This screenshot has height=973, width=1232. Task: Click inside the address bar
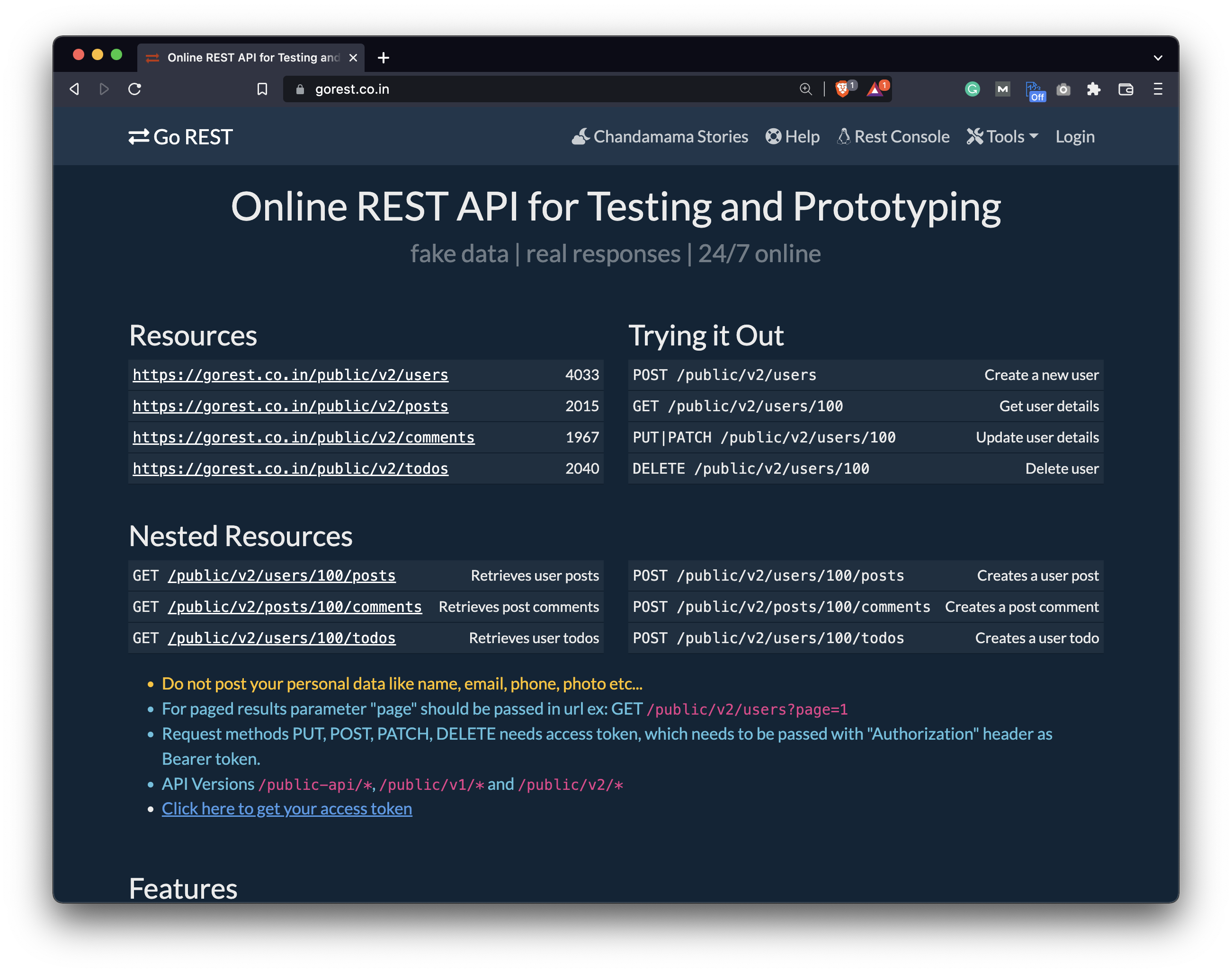point(513,89)
